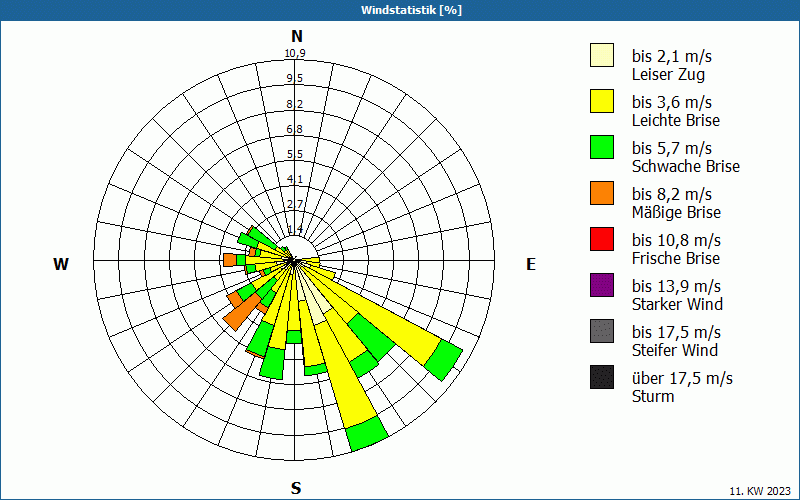This screenshot has width=800, height=500.
Task: Click the '11. KW 2023' date text
Action: click(760, 491)
